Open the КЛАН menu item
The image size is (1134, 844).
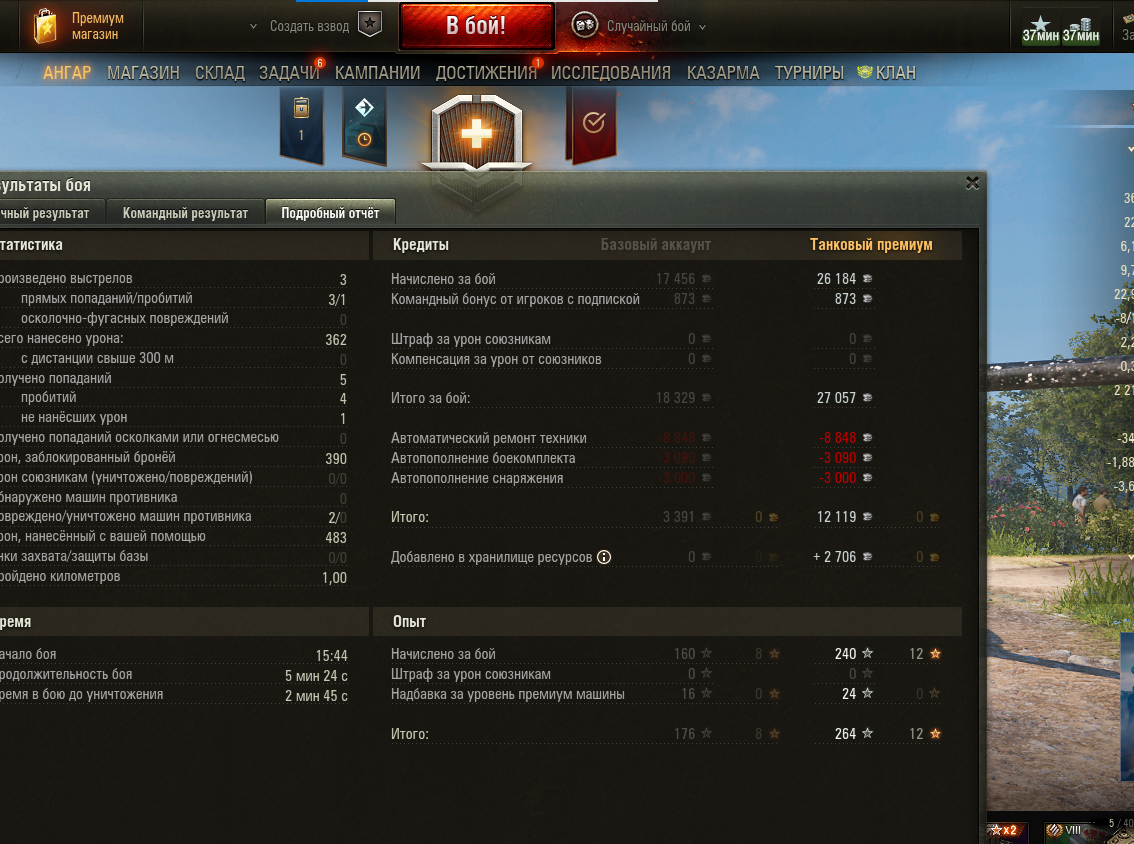[887, 73]
